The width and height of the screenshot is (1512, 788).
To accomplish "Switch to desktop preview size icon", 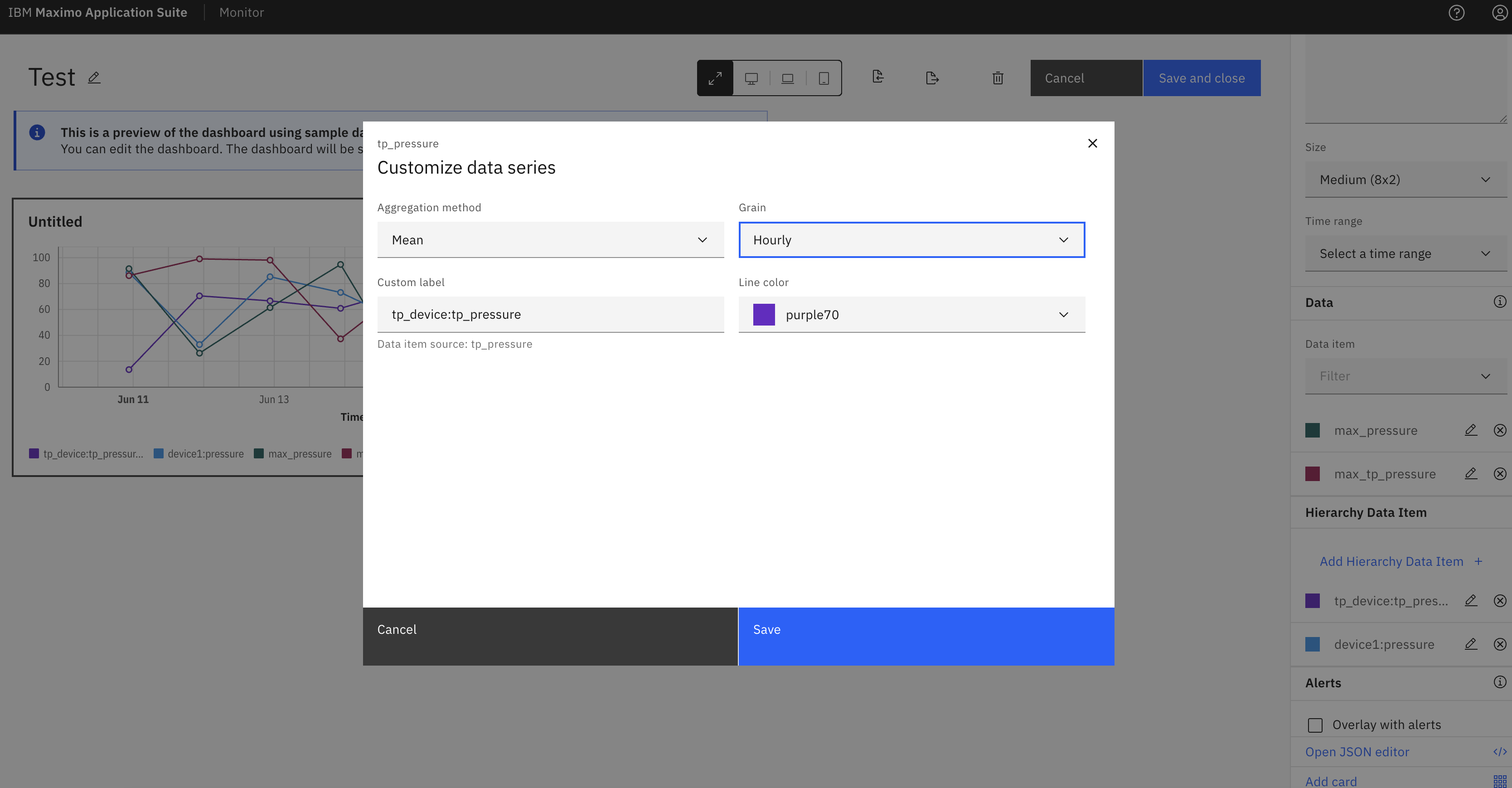I will click(751, 78).
